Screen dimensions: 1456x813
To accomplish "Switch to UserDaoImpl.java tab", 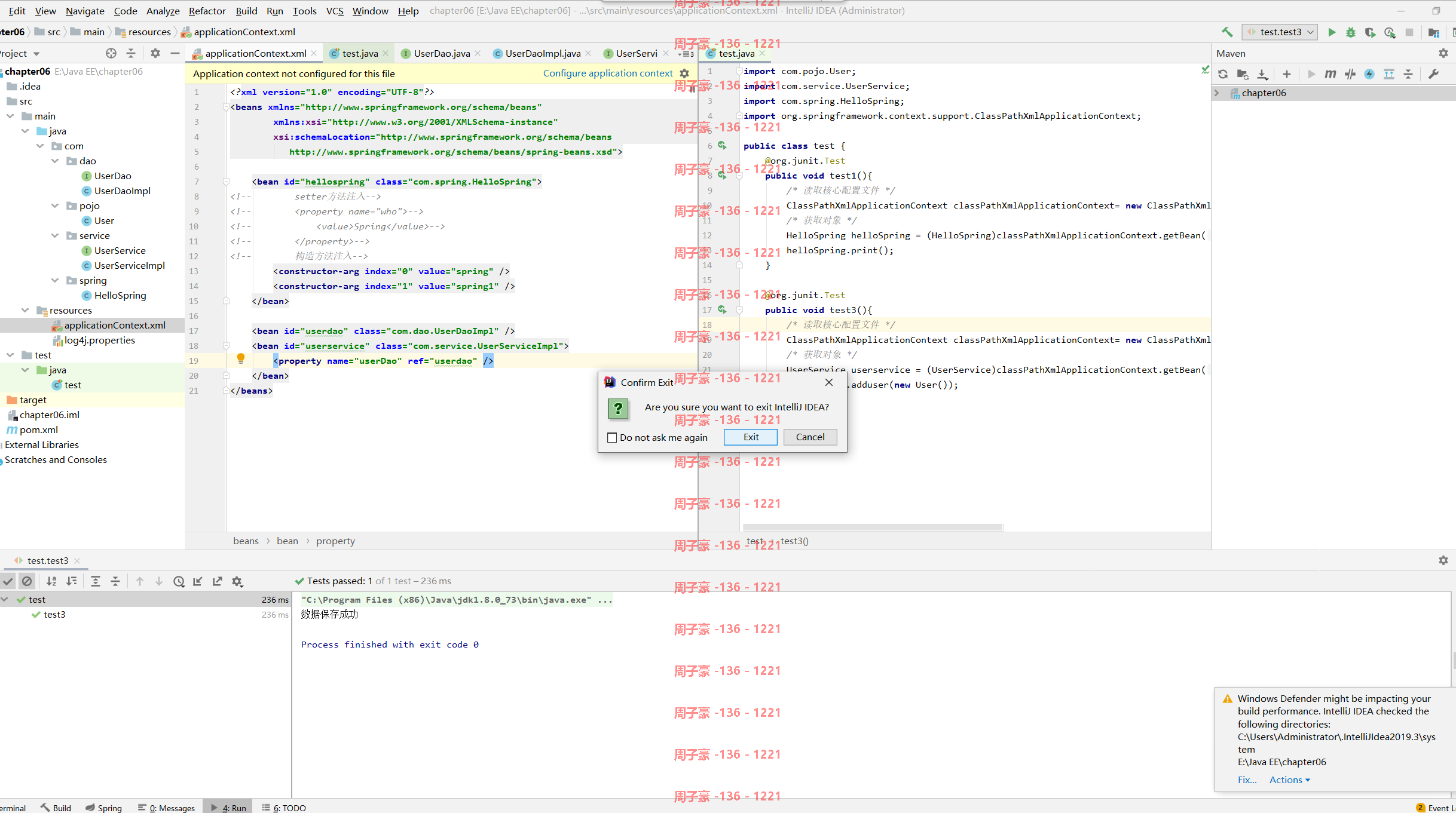I will 542,53.
